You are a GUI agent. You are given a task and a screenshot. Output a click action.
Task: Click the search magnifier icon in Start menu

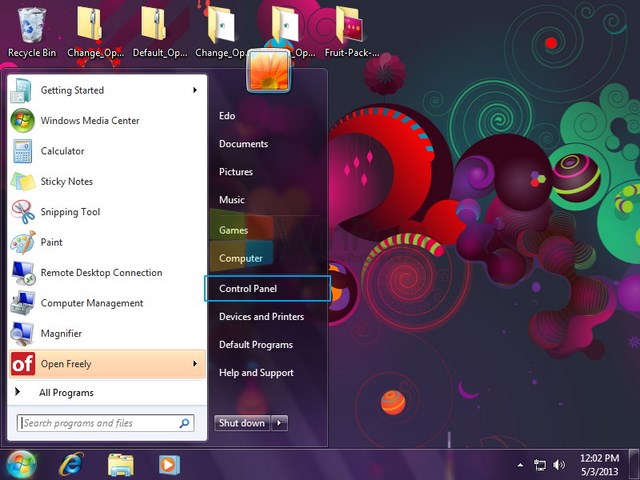184,423
